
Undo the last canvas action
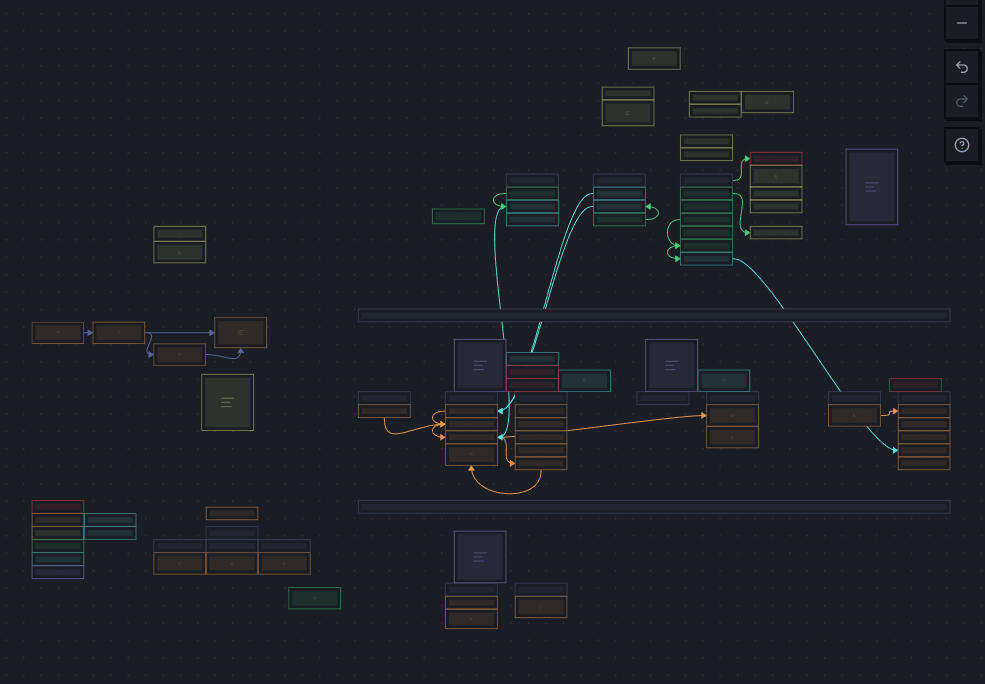[961, 67]
